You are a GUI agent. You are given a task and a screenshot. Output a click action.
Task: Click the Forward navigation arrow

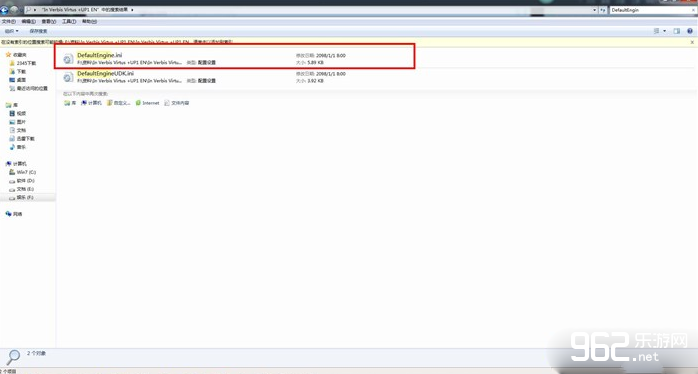coord(14,9)
